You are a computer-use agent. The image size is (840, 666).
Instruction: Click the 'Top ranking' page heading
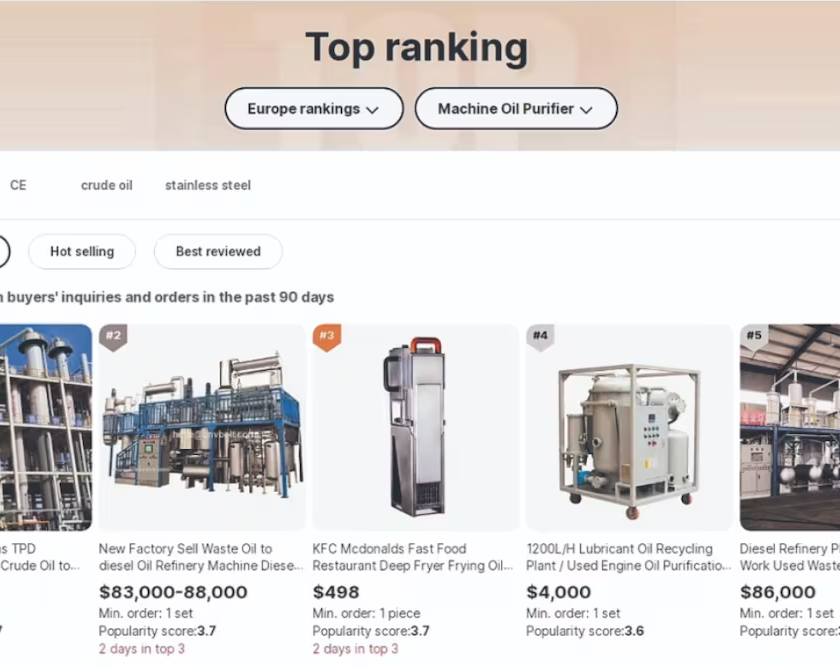[417, 48]
